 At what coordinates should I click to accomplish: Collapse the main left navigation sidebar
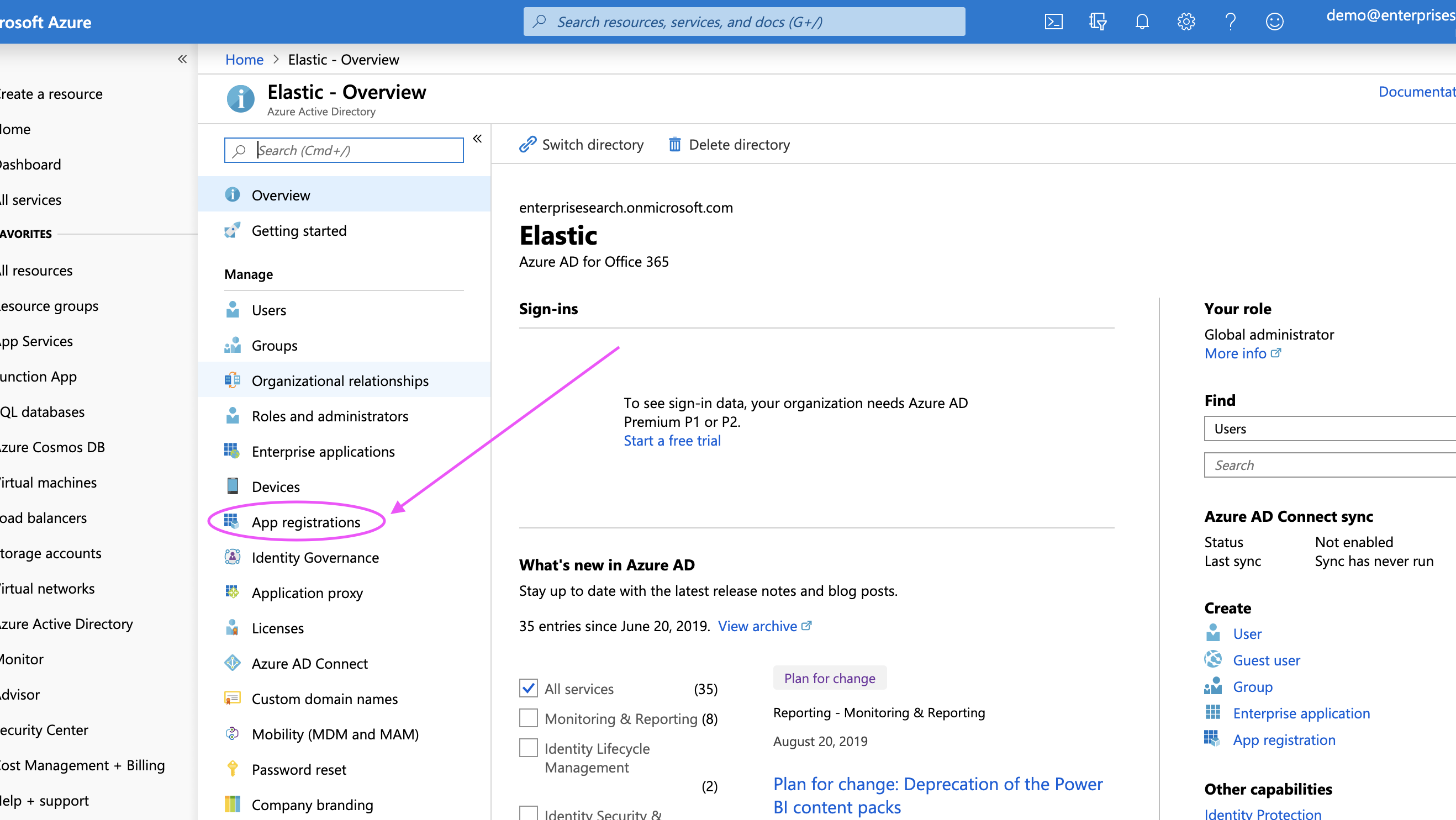pos(182,59)
